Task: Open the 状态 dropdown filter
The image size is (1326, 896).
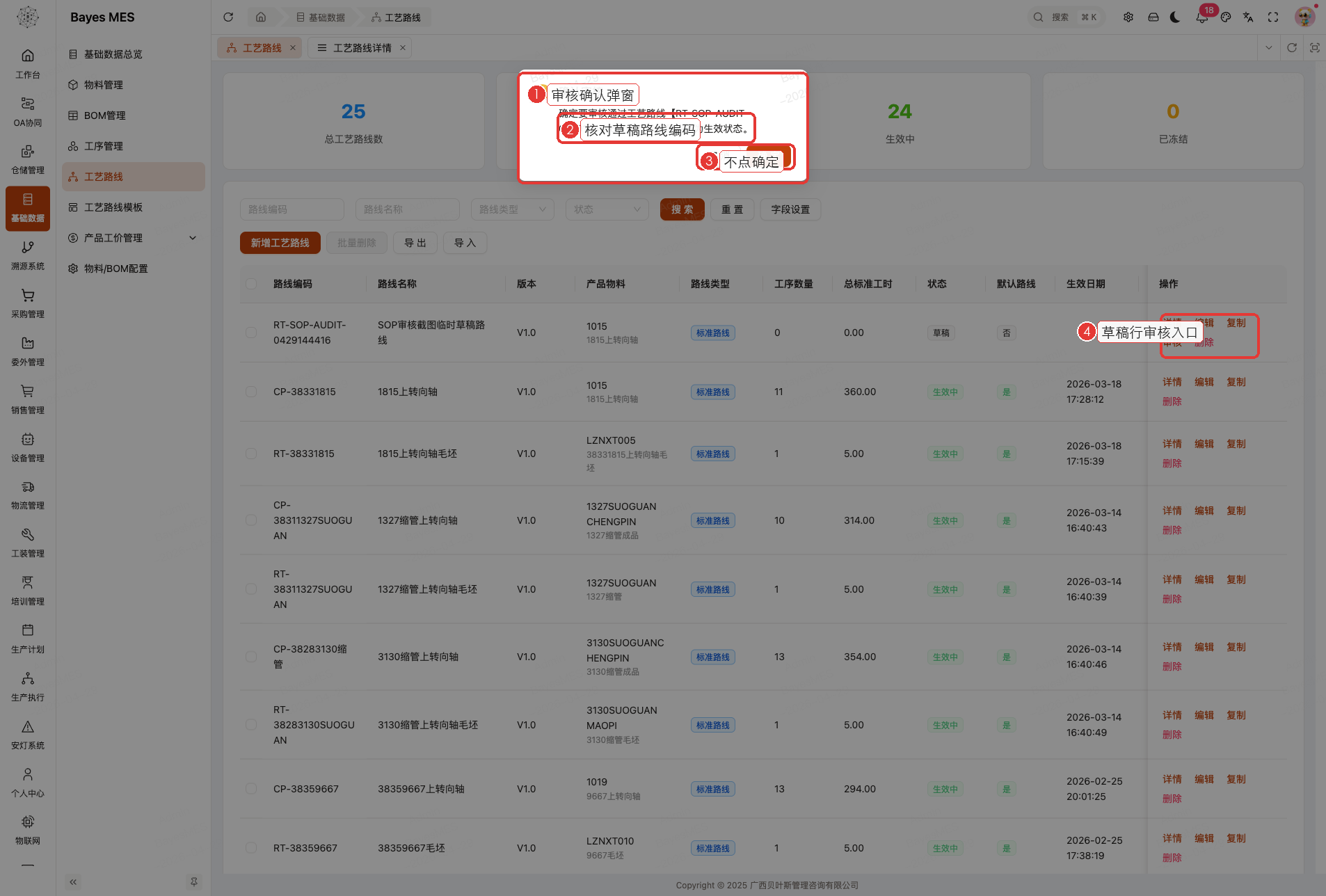Action: click(607, 209)
